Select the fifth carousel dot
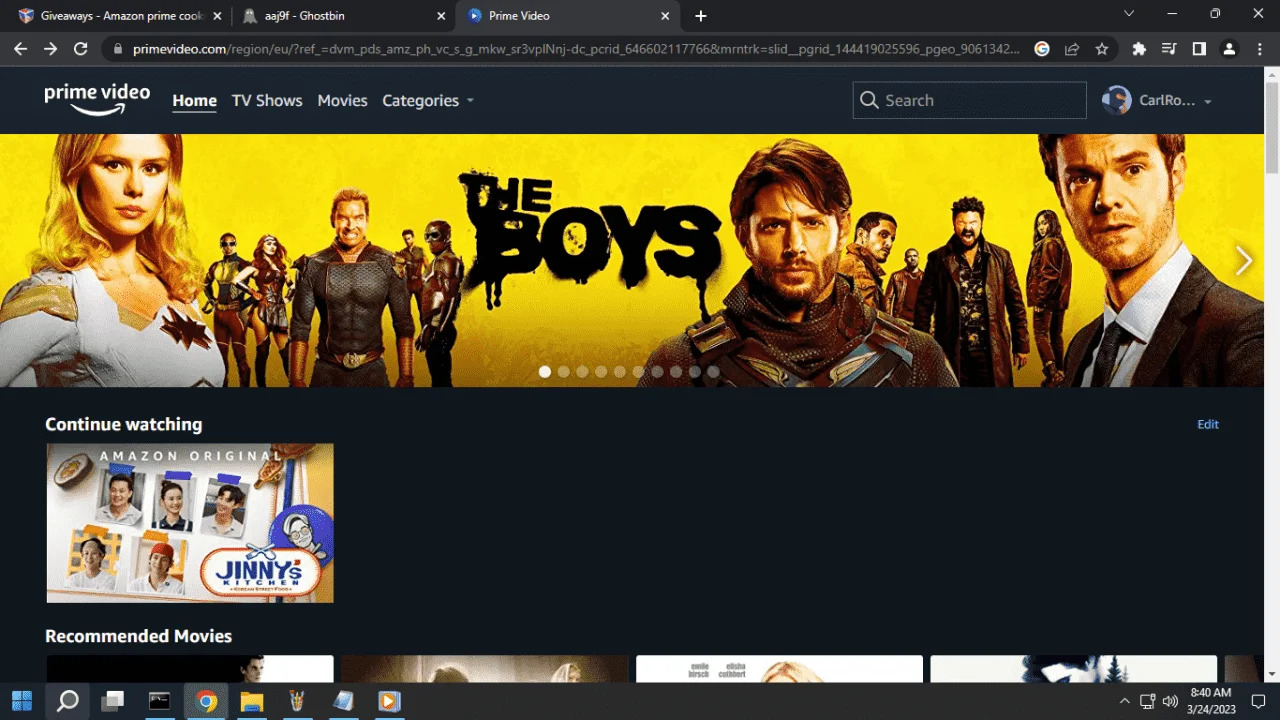Viewport: 1280px width, 720px height. click(620, 371)
